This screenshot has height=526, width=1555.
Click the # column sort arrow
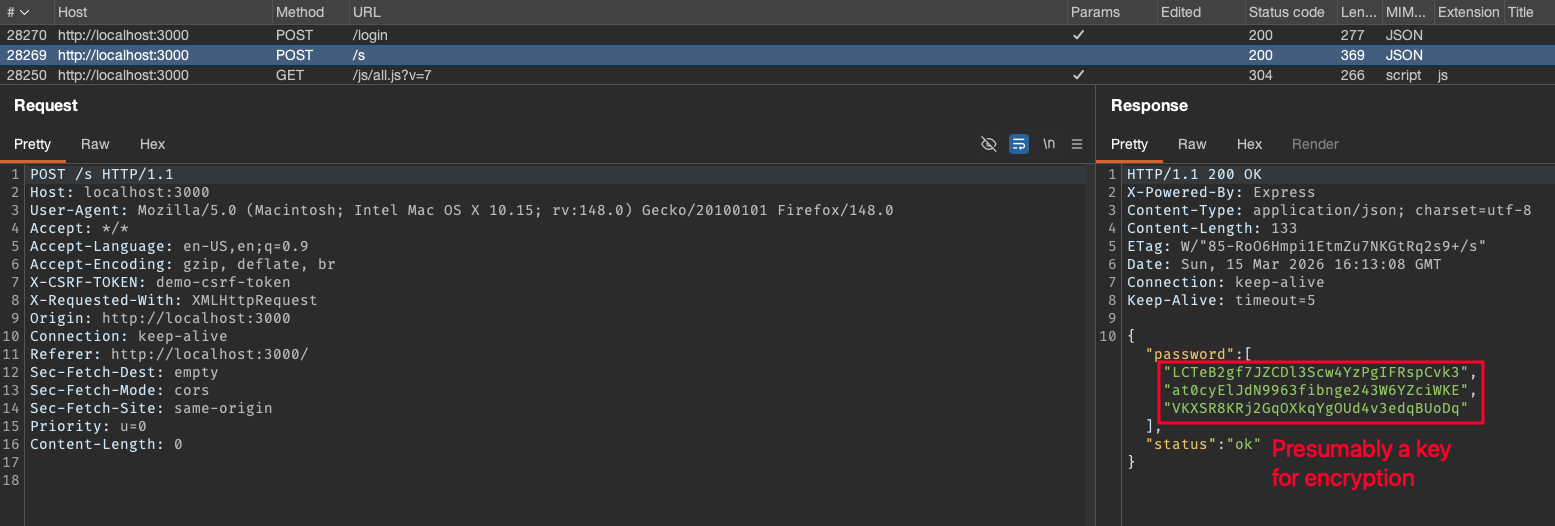(x=24, y=12)
